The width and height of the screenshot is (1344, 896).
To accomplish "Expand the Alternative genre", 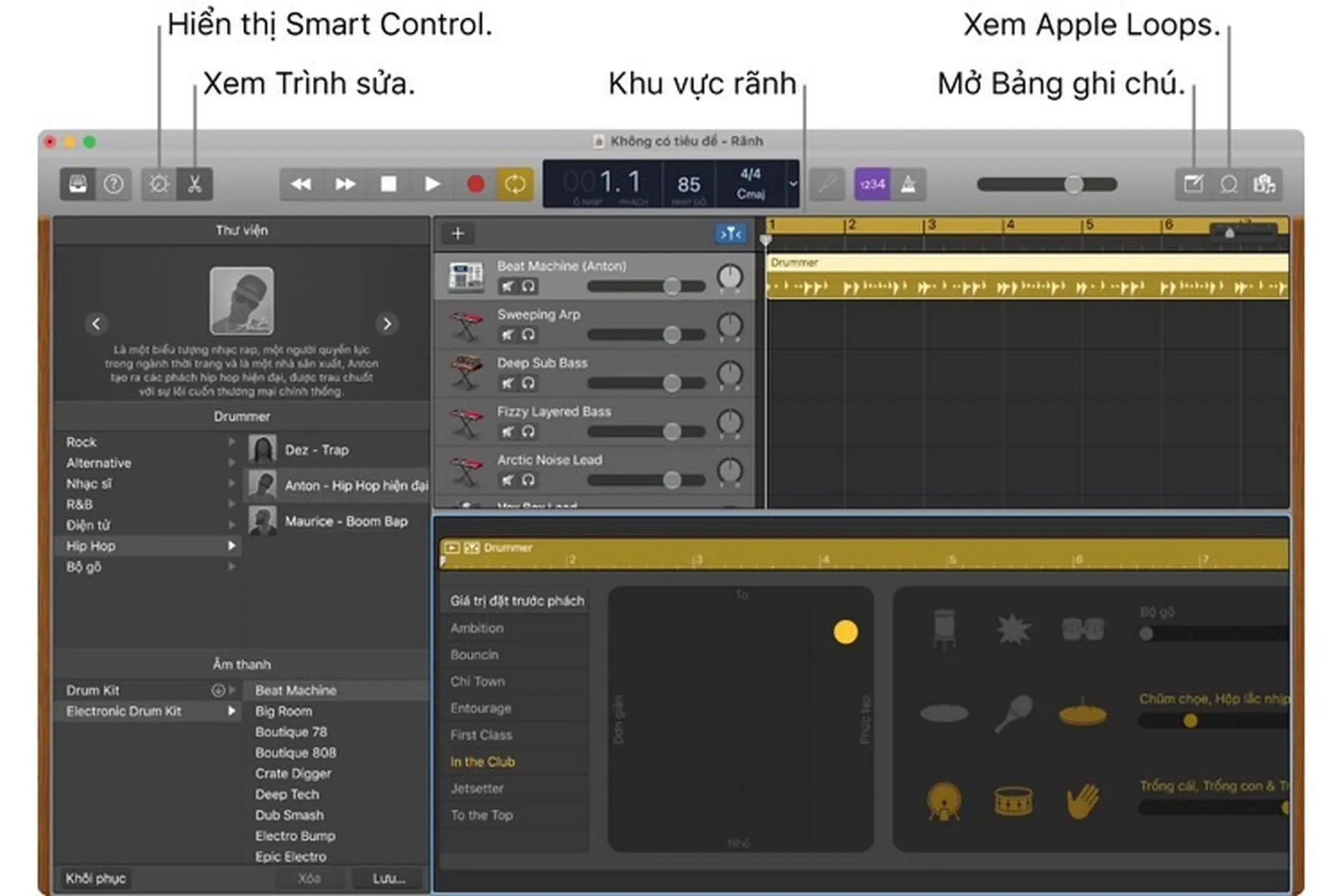I will coord(232,463).
